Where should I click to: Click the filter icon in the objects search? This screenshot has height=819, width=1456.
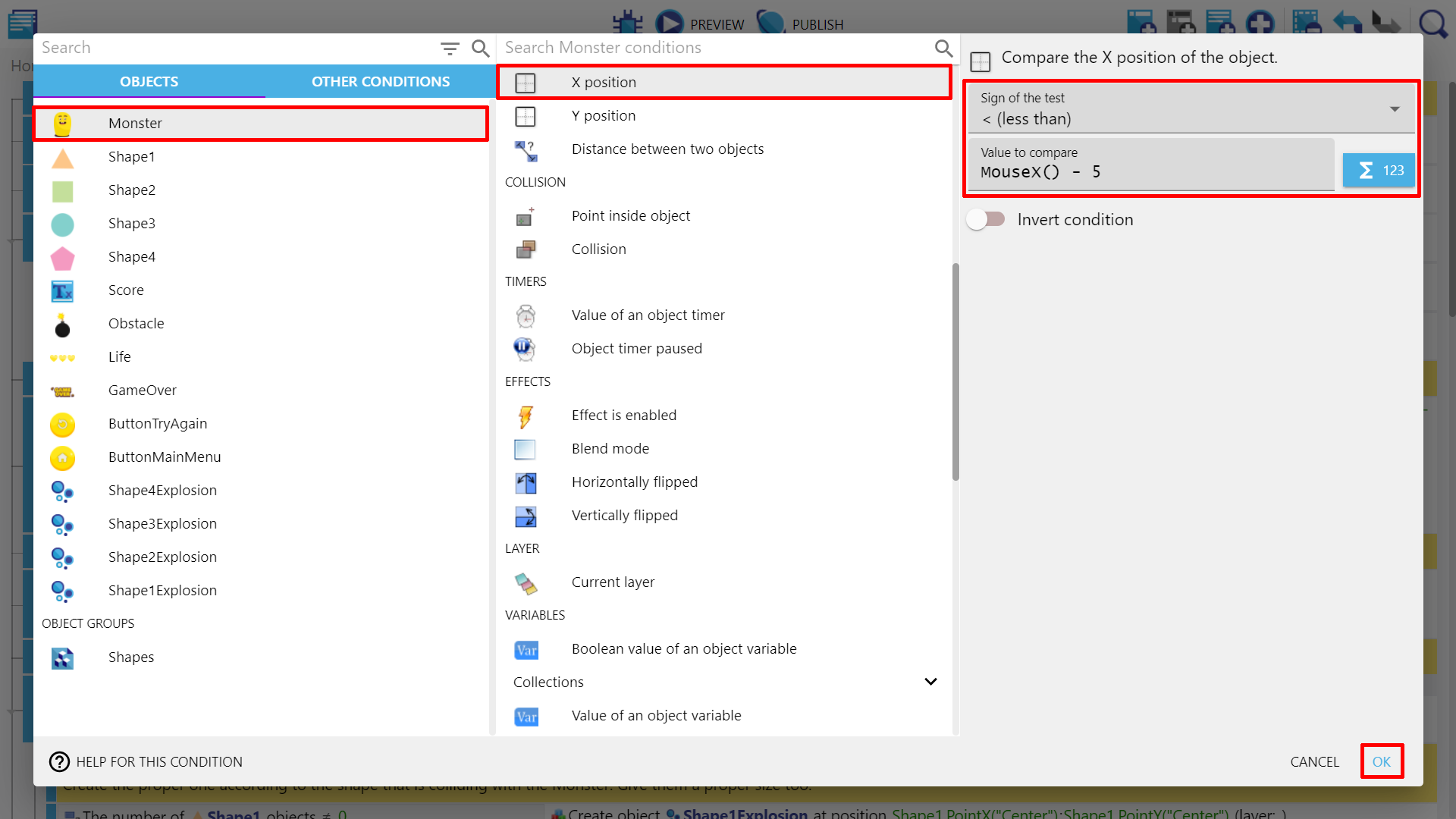point(450,49)
